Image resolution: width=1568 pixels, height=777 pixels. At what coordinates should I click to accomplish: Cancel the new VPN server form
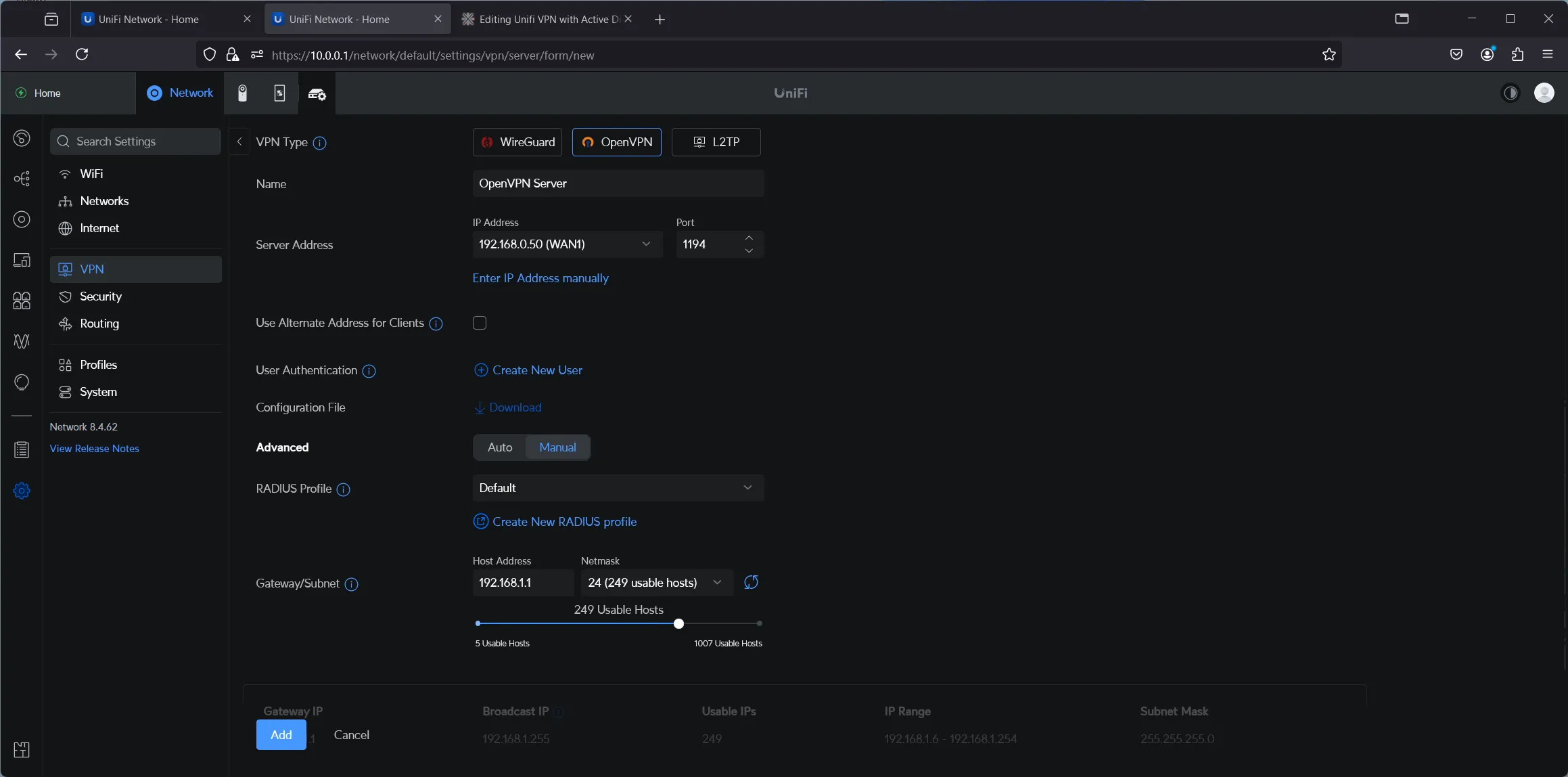[x=351, y=734]
